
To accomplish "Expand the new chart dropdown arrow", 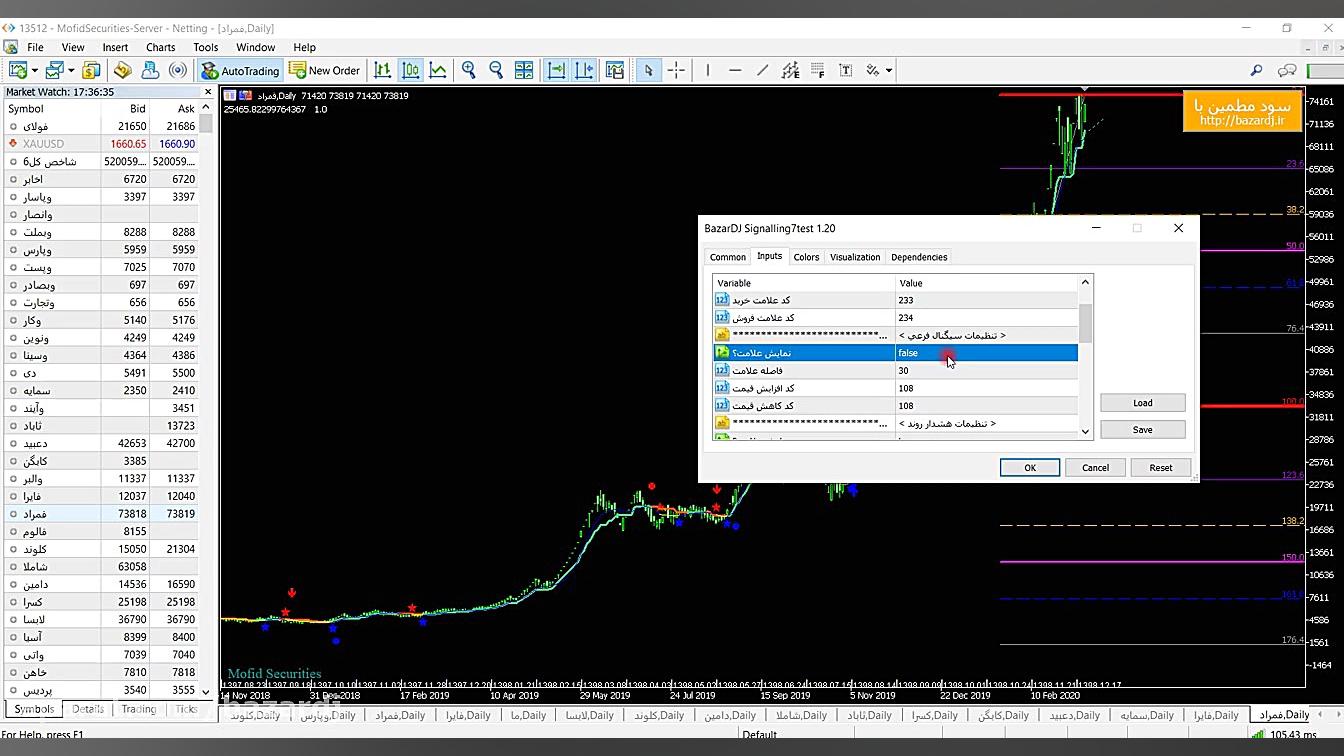I will pos(34,70).
